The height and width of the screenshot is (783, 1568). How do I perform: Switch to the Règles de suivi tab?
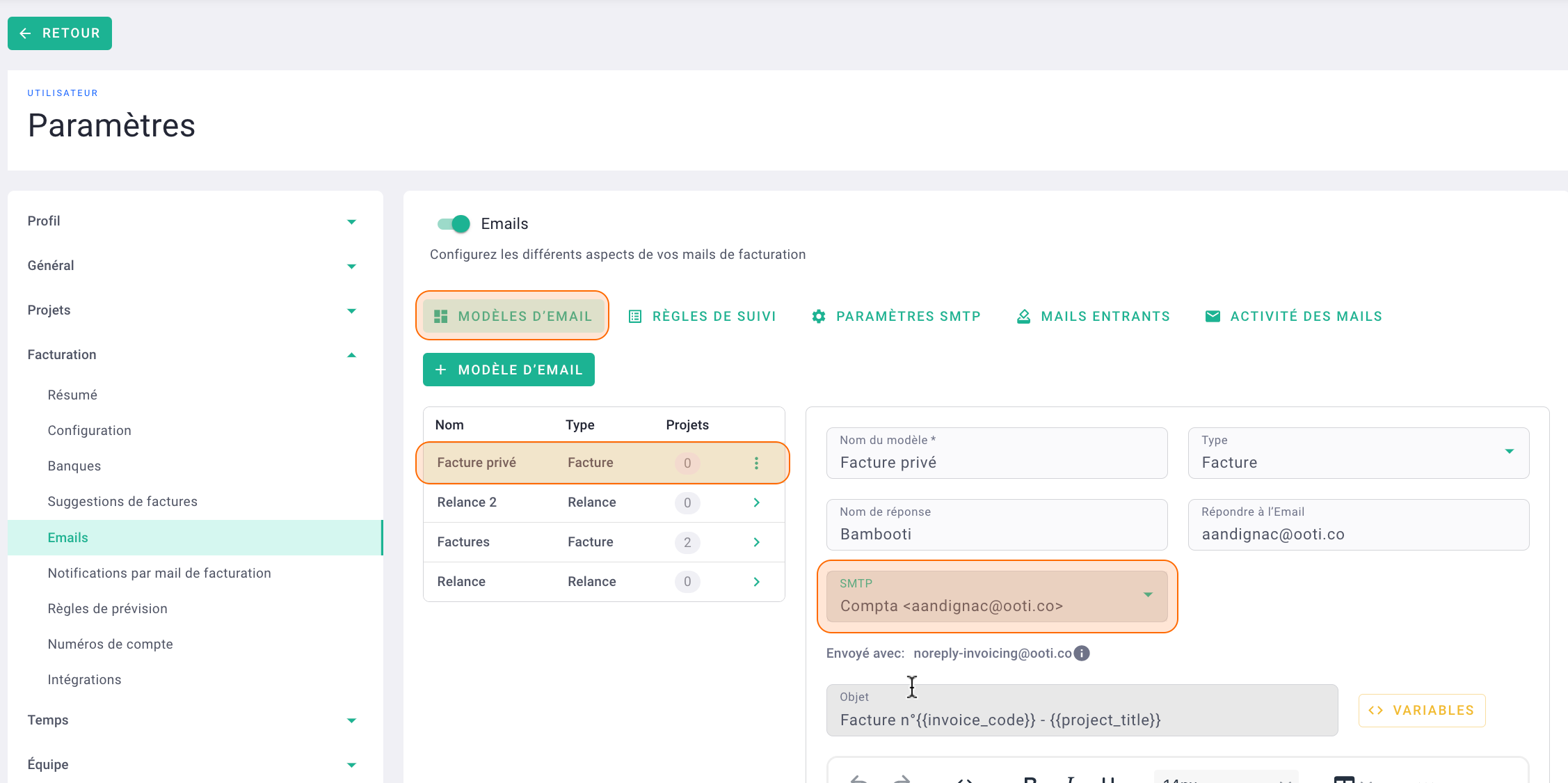point(702,316)
